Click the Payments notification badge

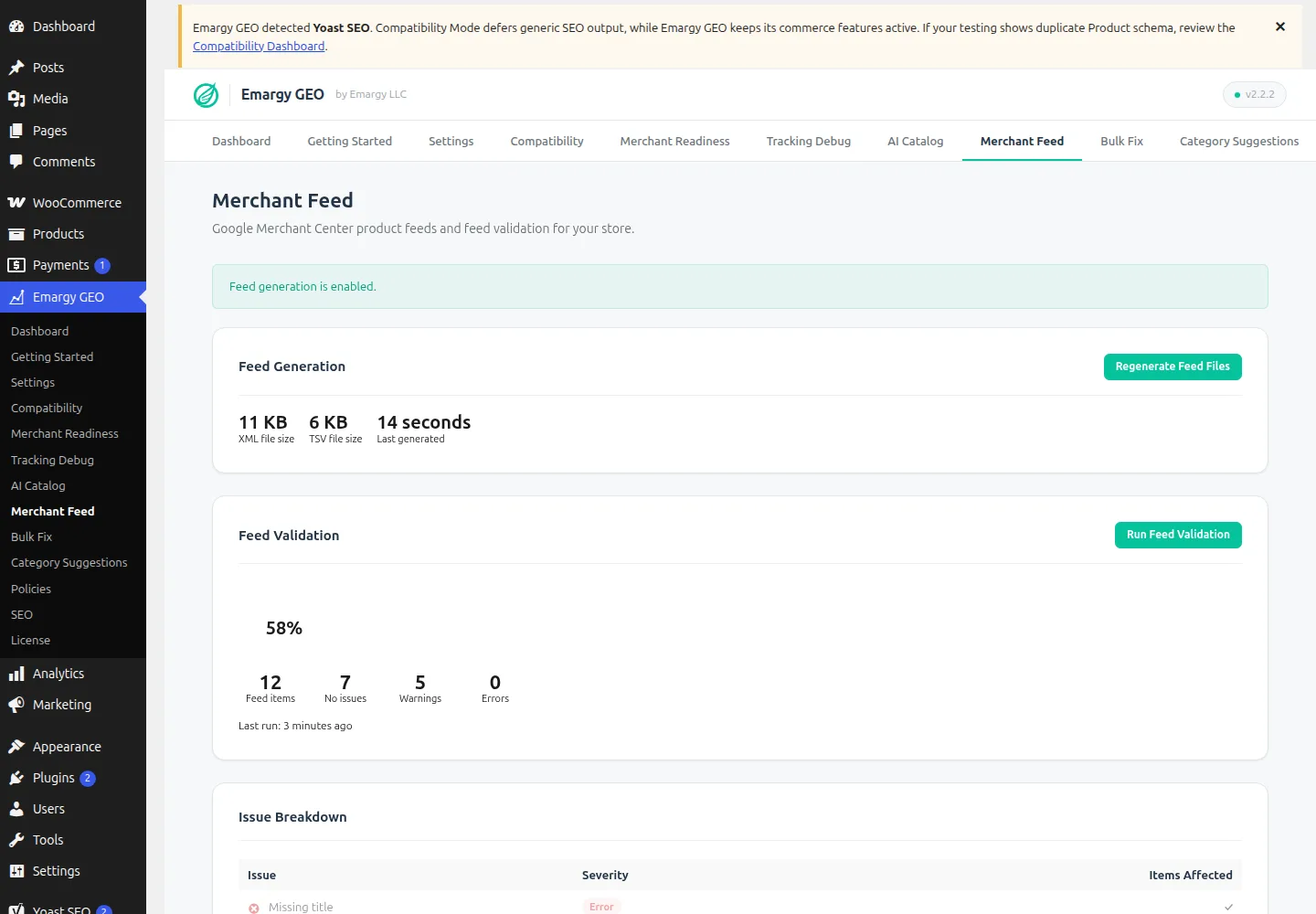(102, 266)
